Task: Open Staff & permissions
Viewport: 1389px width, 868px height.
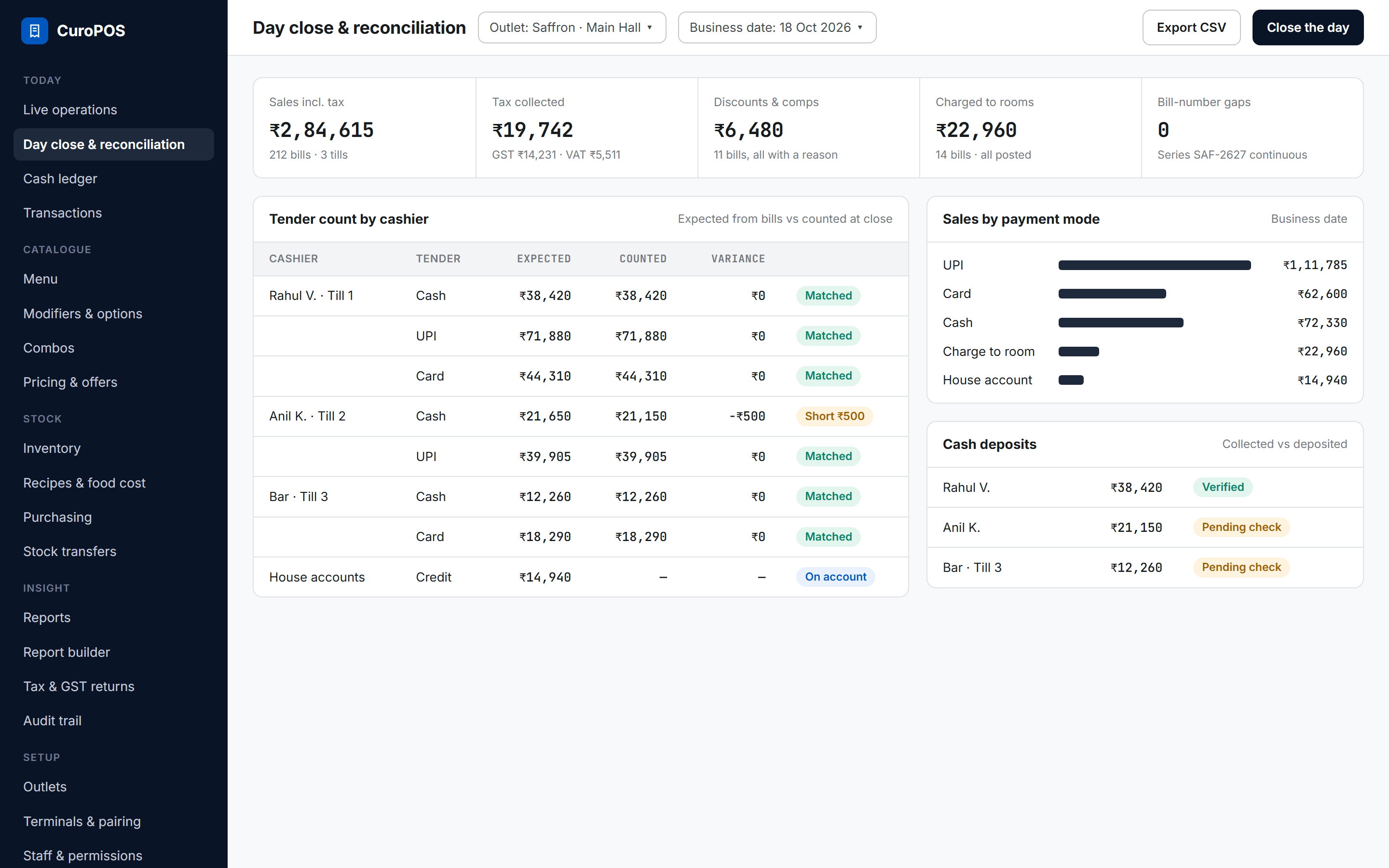Action: pyautogui.click(x=114, y=855)
